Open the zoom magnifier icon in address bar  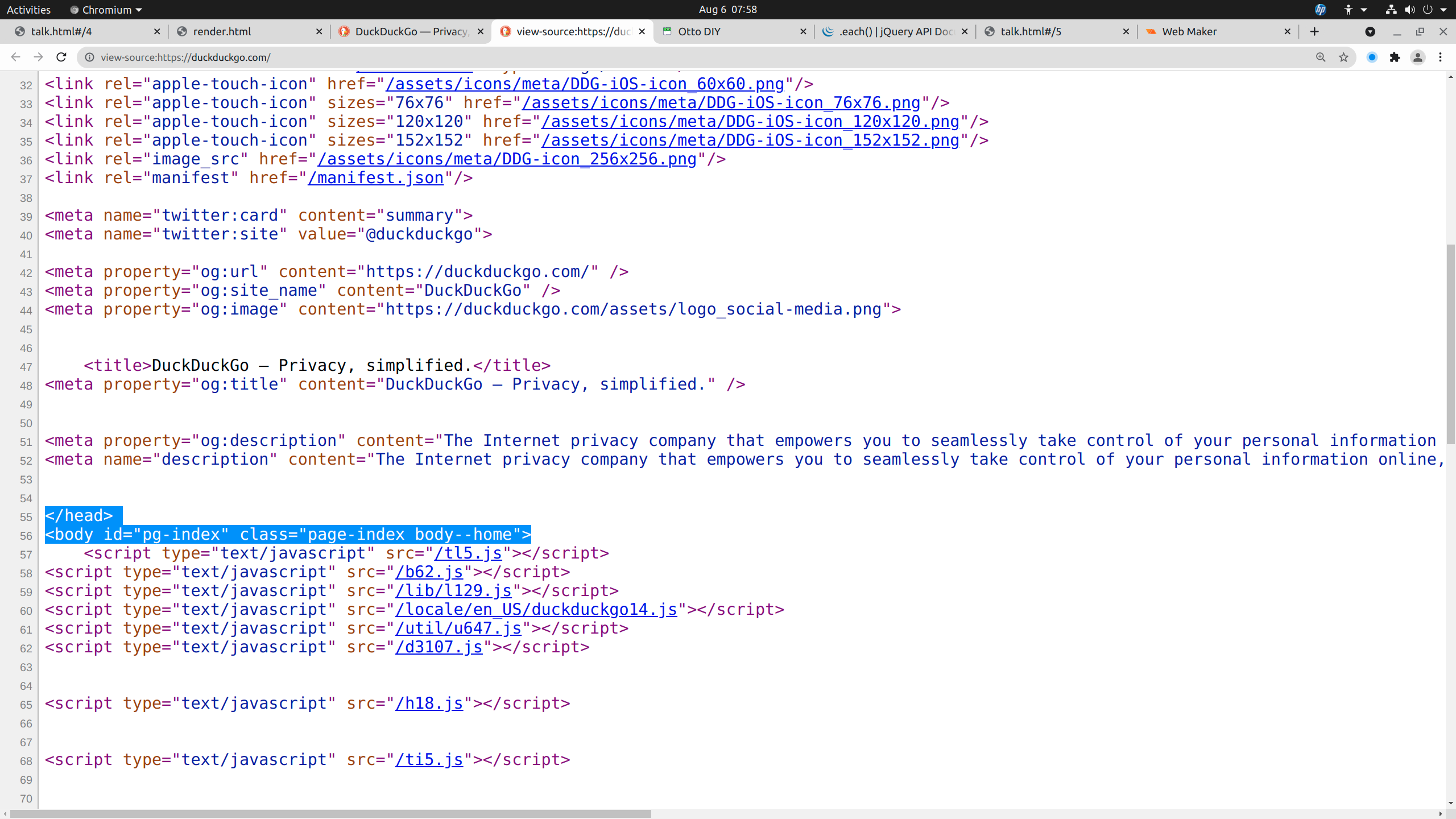(x=1321, y=57)
